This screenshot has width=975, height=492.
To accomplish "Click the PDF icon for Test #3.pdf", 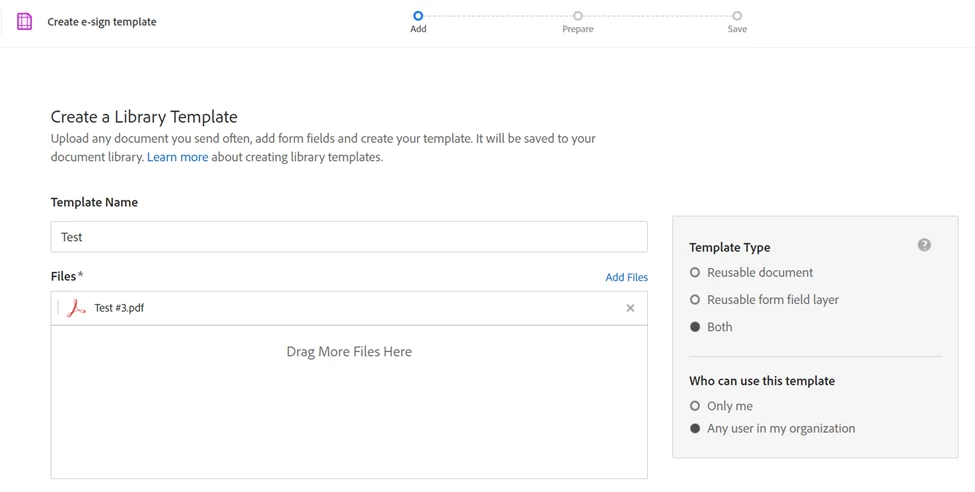I will click(76, 308).
